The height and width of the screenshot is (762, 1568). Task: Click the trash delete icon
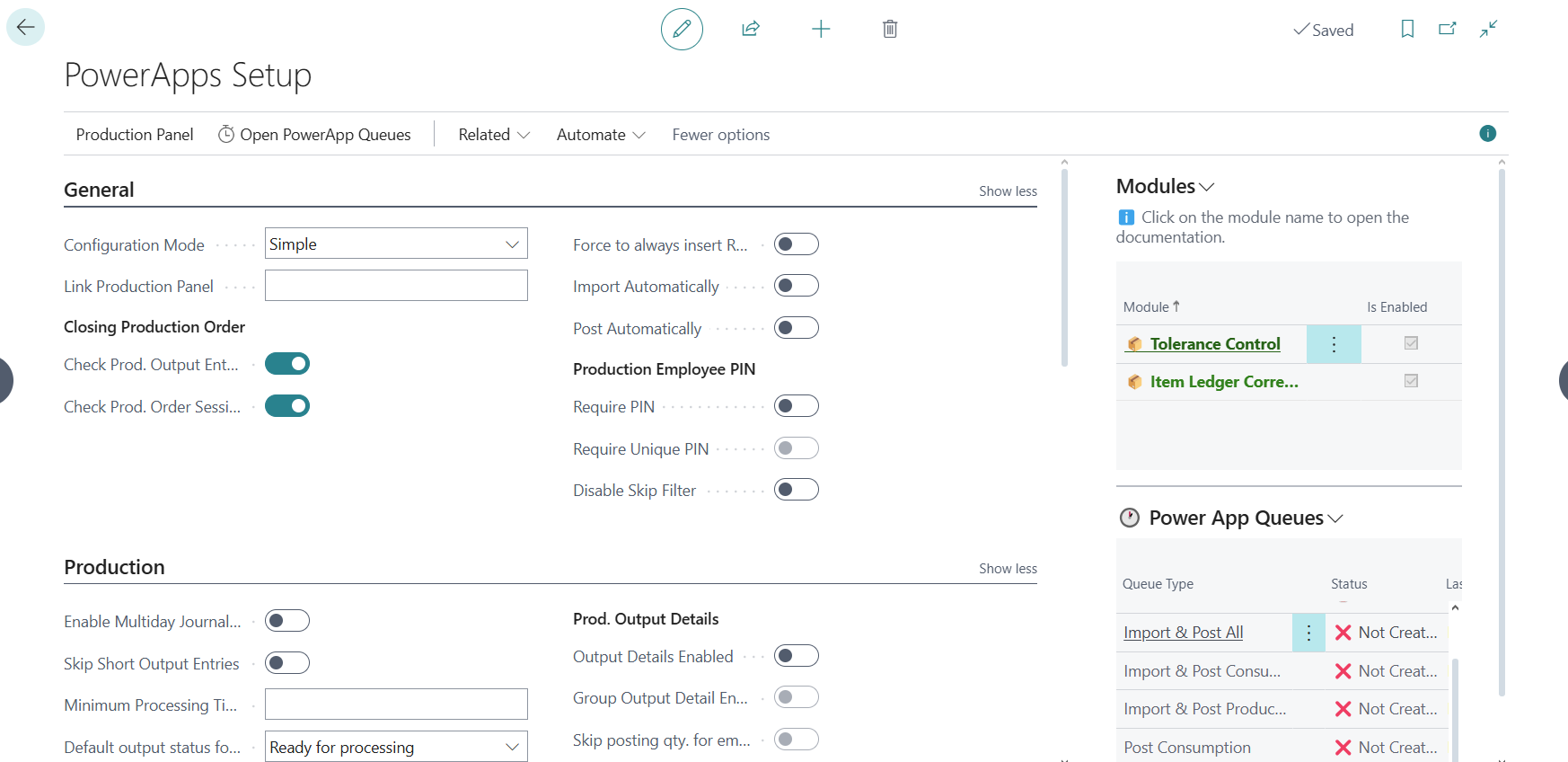point(890,29)
